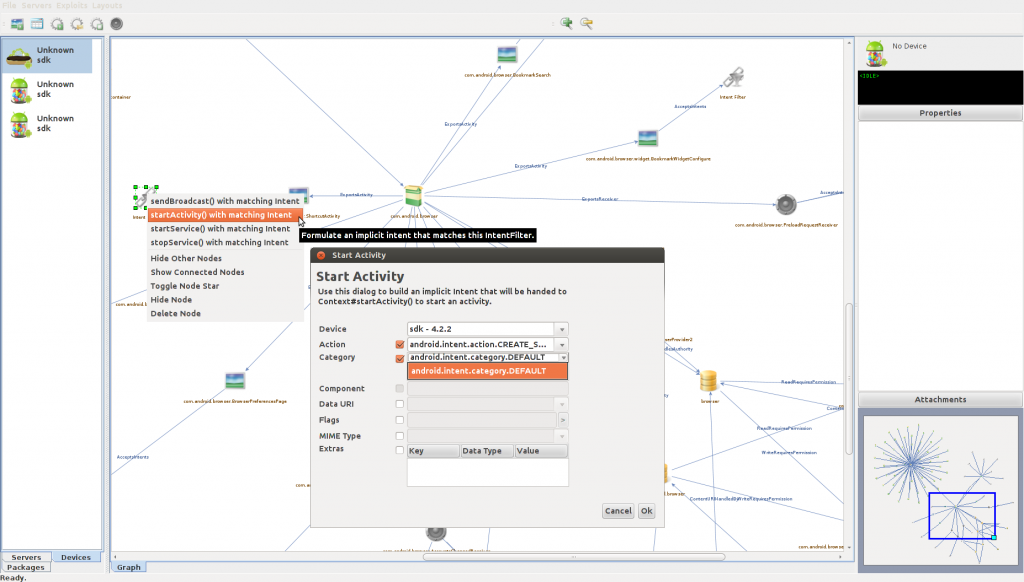Click the Data Type column header
The image size is (1024, 582).
[487, 451]
